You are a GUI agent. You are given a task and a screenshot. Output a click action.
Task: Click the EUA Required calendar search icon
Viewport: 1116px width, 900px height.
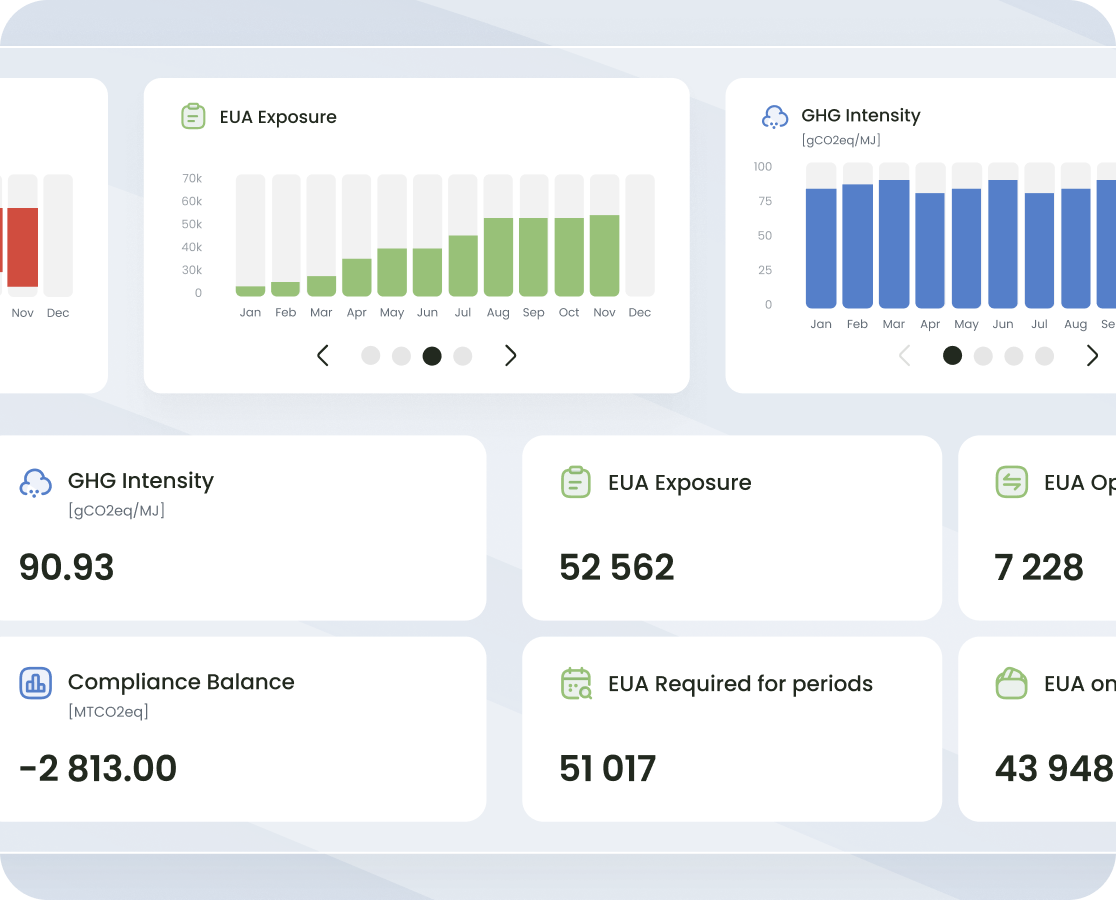tap(576, 684)
